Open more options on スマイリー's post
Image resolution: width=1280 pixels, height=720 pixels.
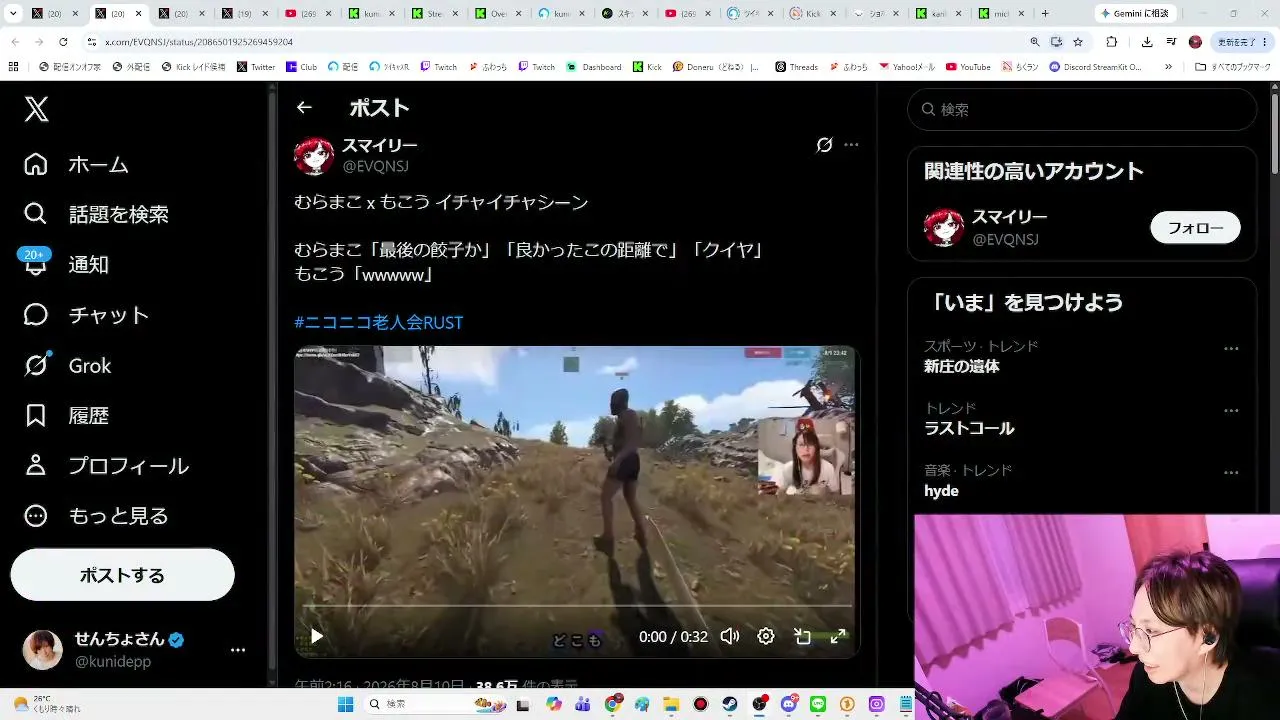coord(851,145)
